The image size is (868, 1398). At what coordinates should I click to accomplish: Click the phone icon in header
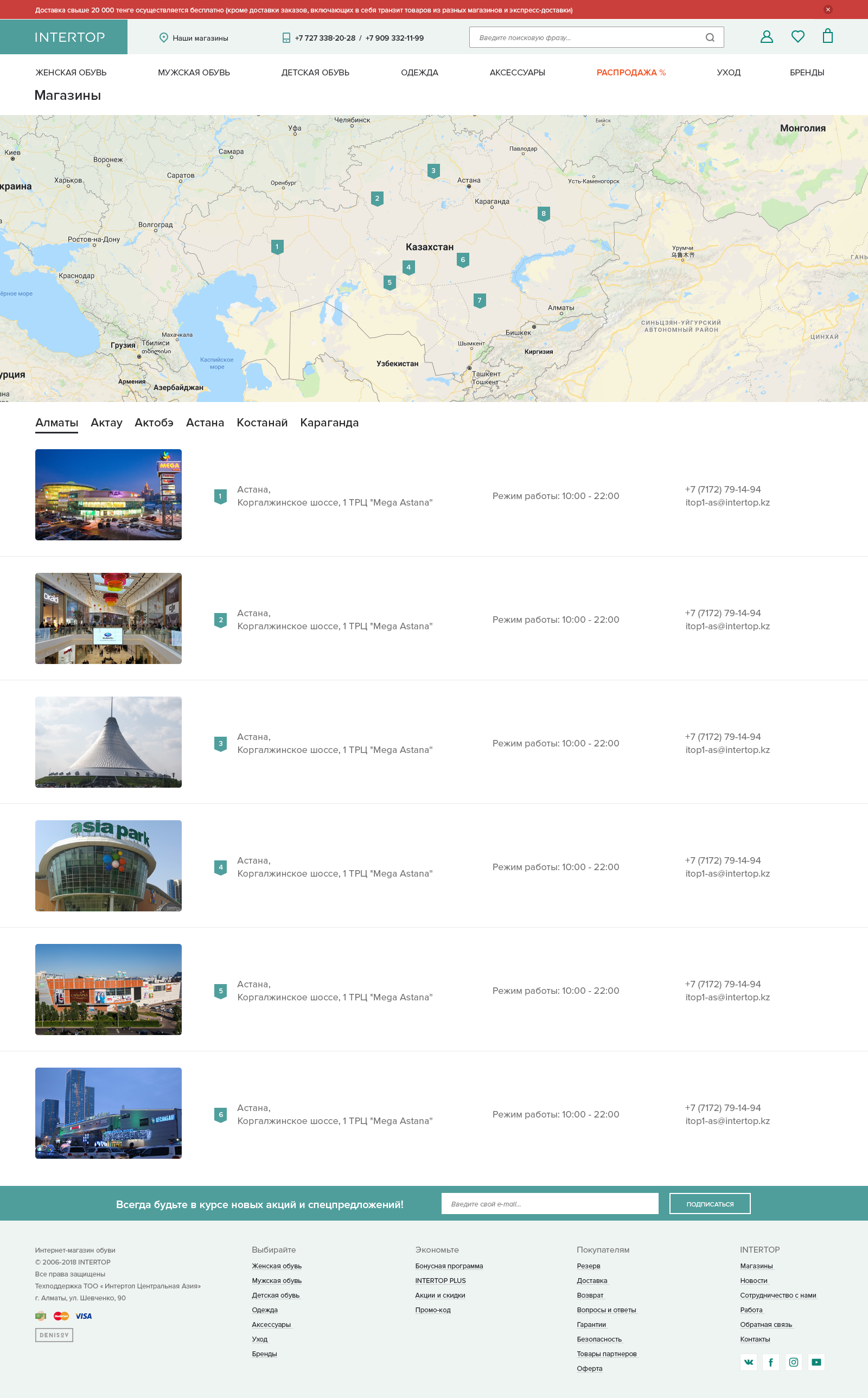coord(286,38)
